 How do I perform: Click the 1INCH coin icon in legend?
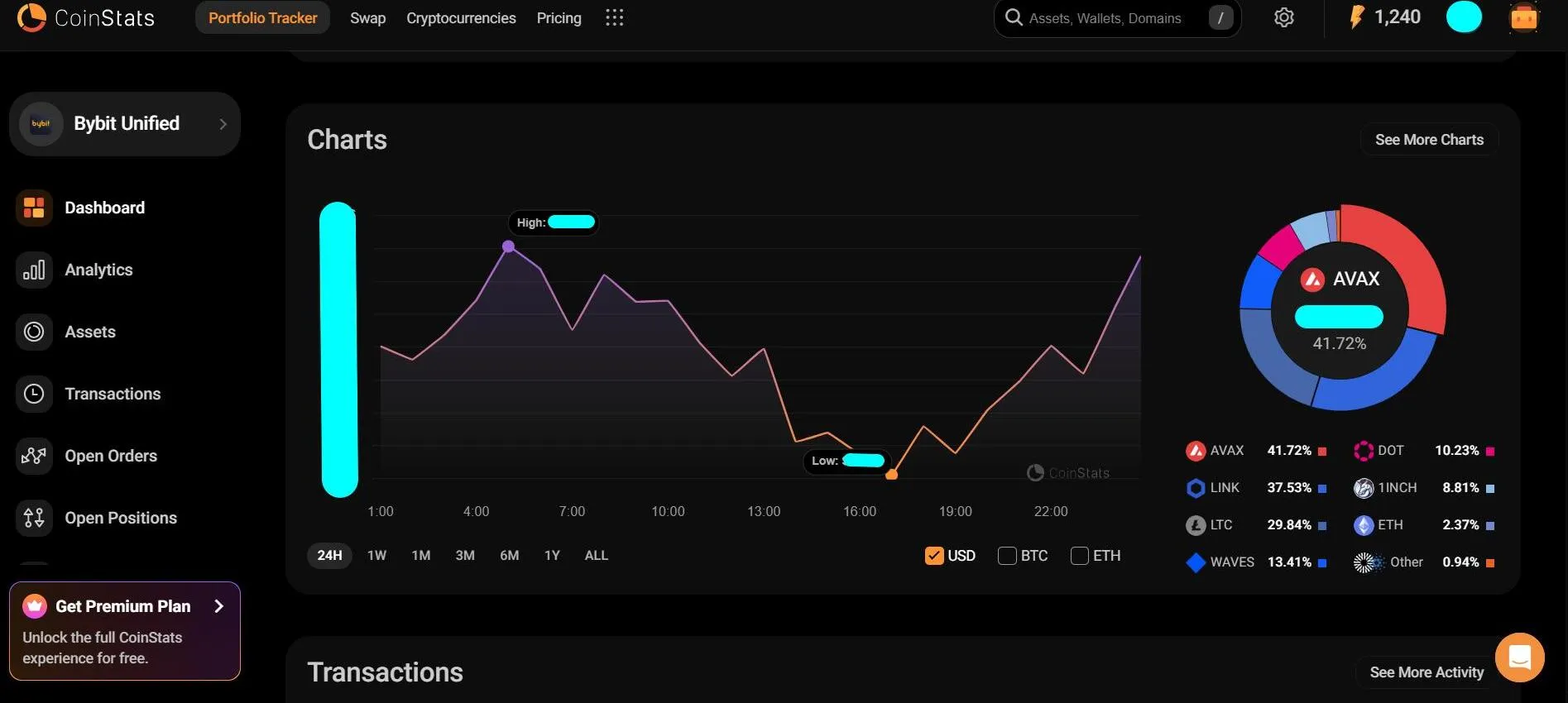tap(1364, 488)
